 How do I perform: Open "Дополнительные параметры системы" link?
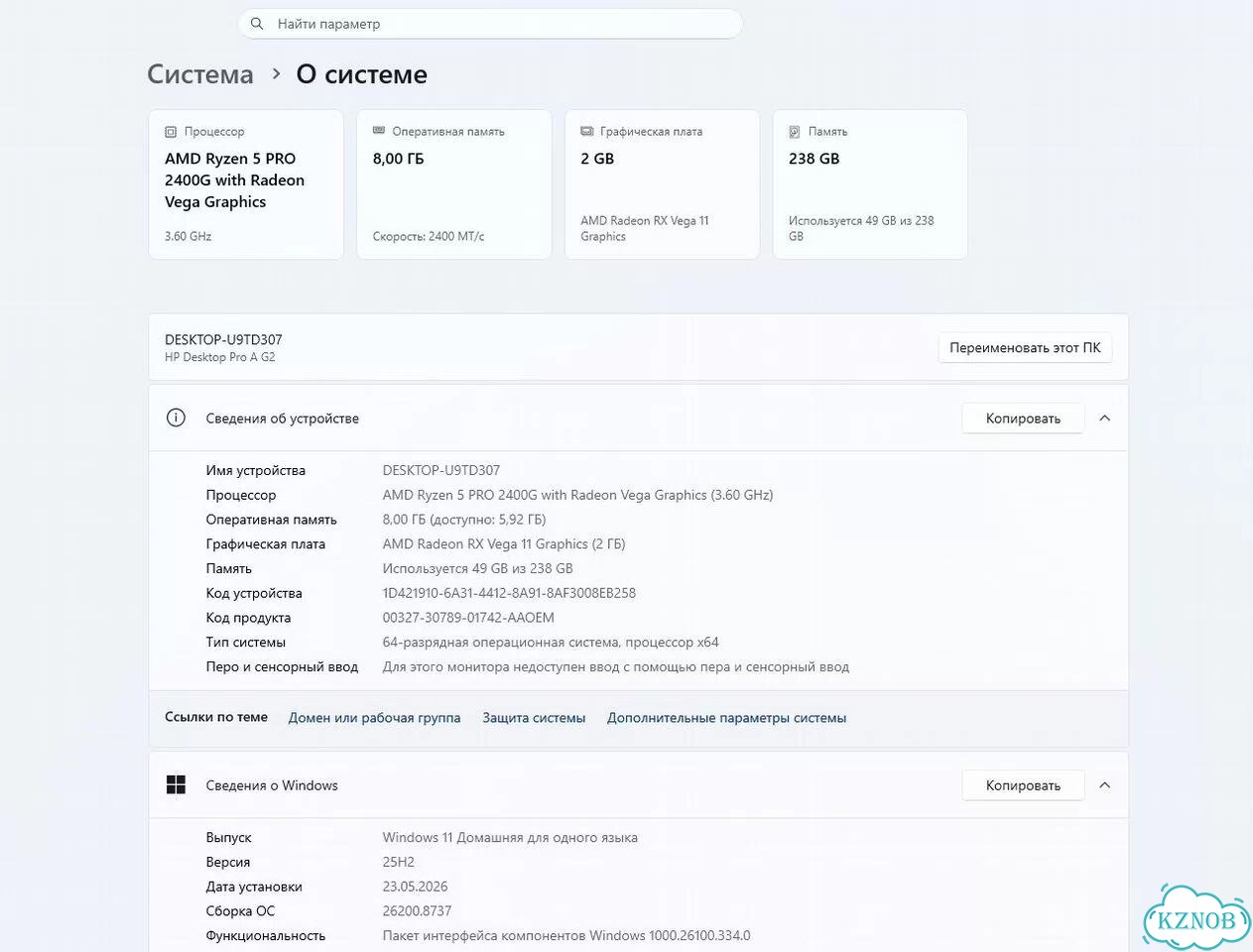point(726,718)
